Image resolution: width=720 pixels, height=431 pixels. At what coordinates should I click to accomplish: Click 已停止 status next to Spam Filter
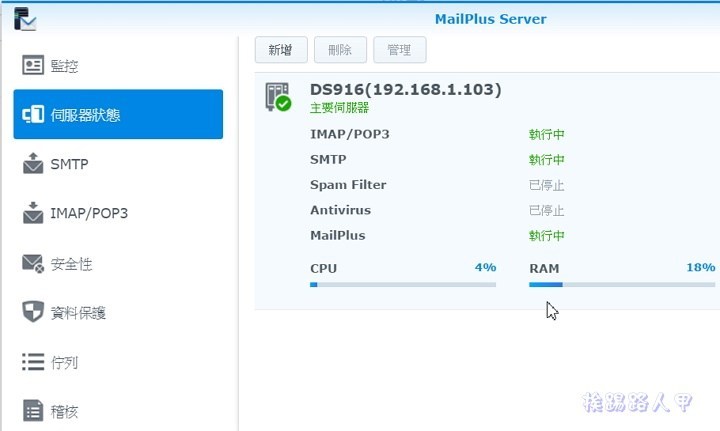tap(546, 185)
